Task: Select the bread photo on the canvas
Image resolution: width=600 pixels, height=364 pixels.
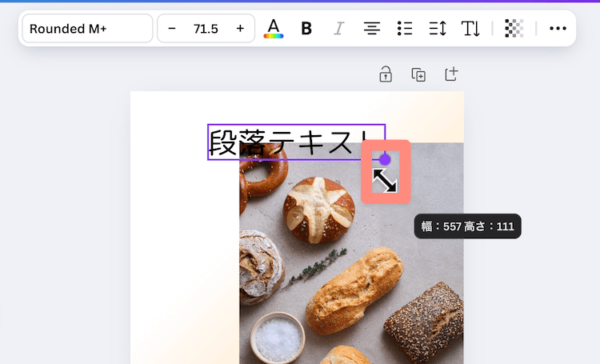Action: [x=351, y=253]
